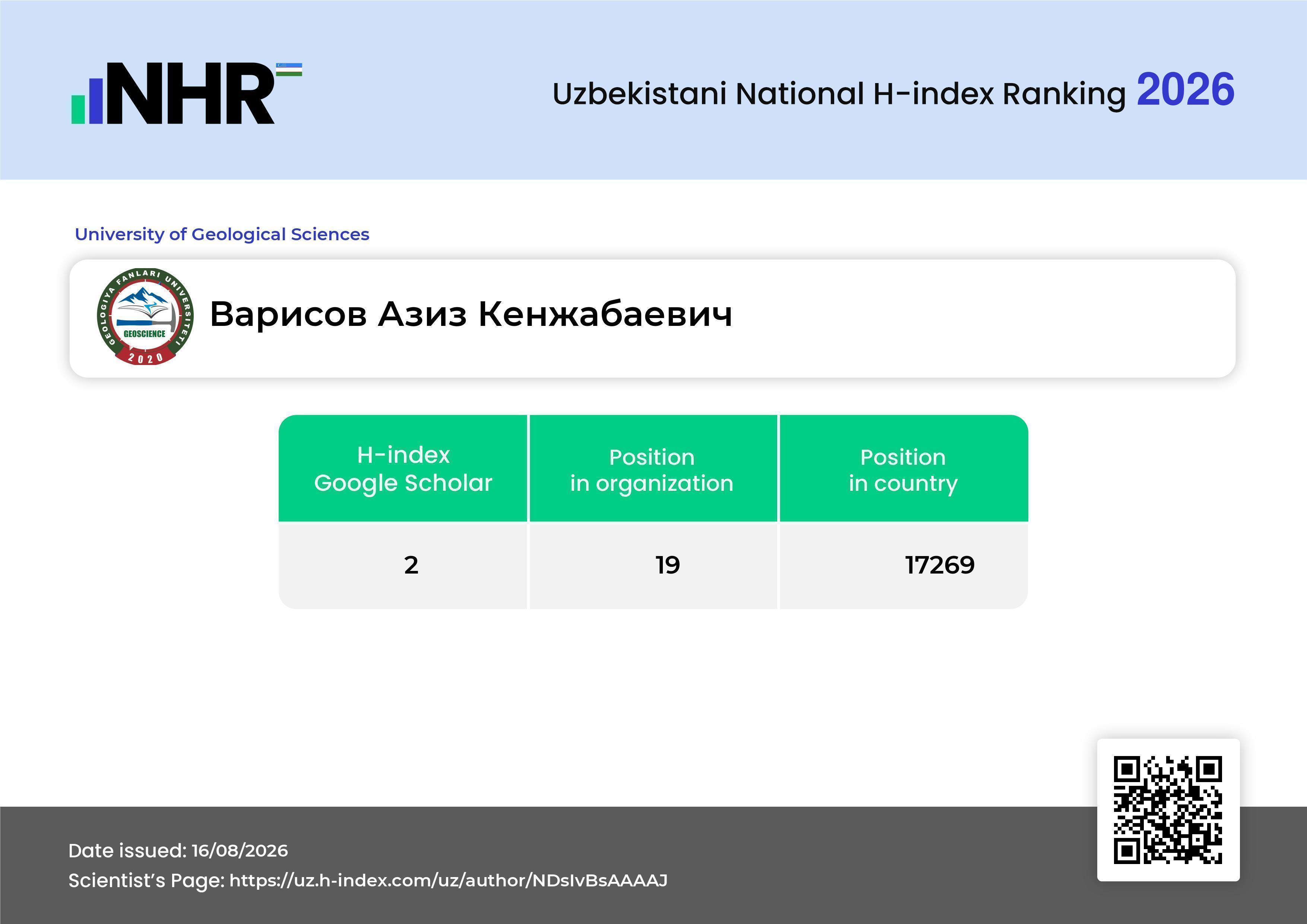Click the University of Geological Sciences link
The height and width of the screenshot is (924, 1307).
click(x=222, y=234)
